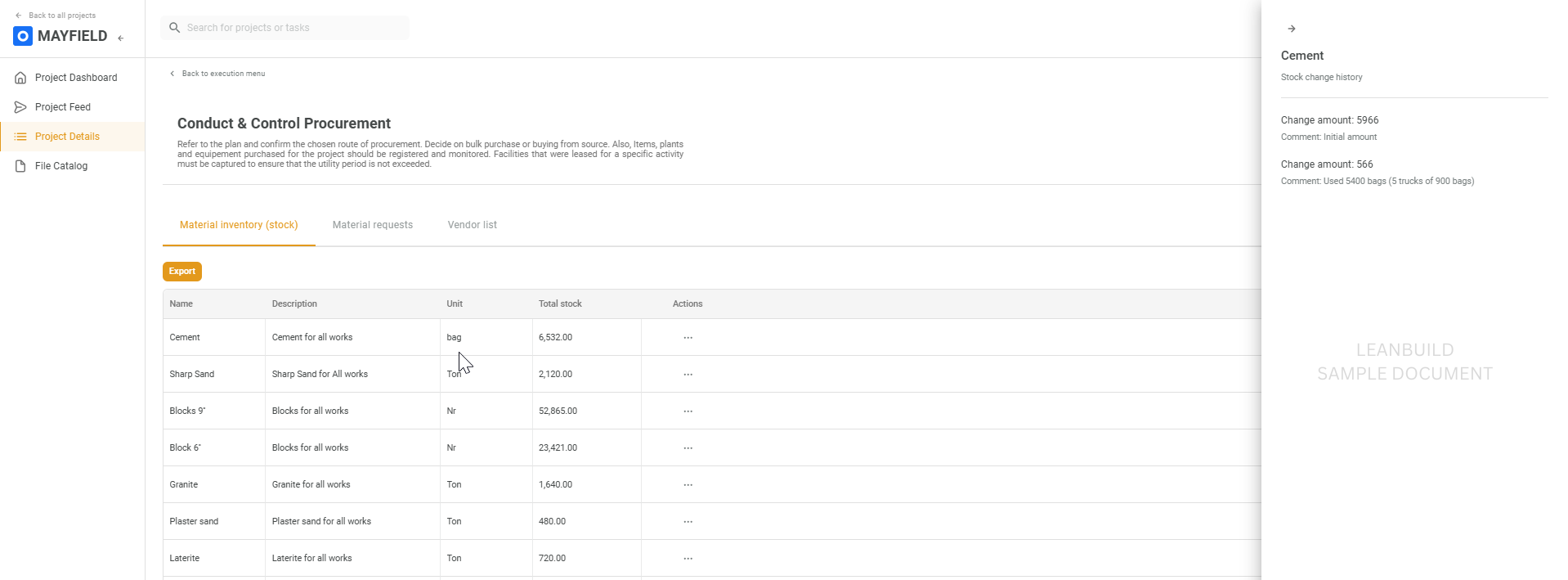This screenshot has width=1568, height=580.
Task: Expand the actions menu for Granite row
Action: click(x=688, y=485)
